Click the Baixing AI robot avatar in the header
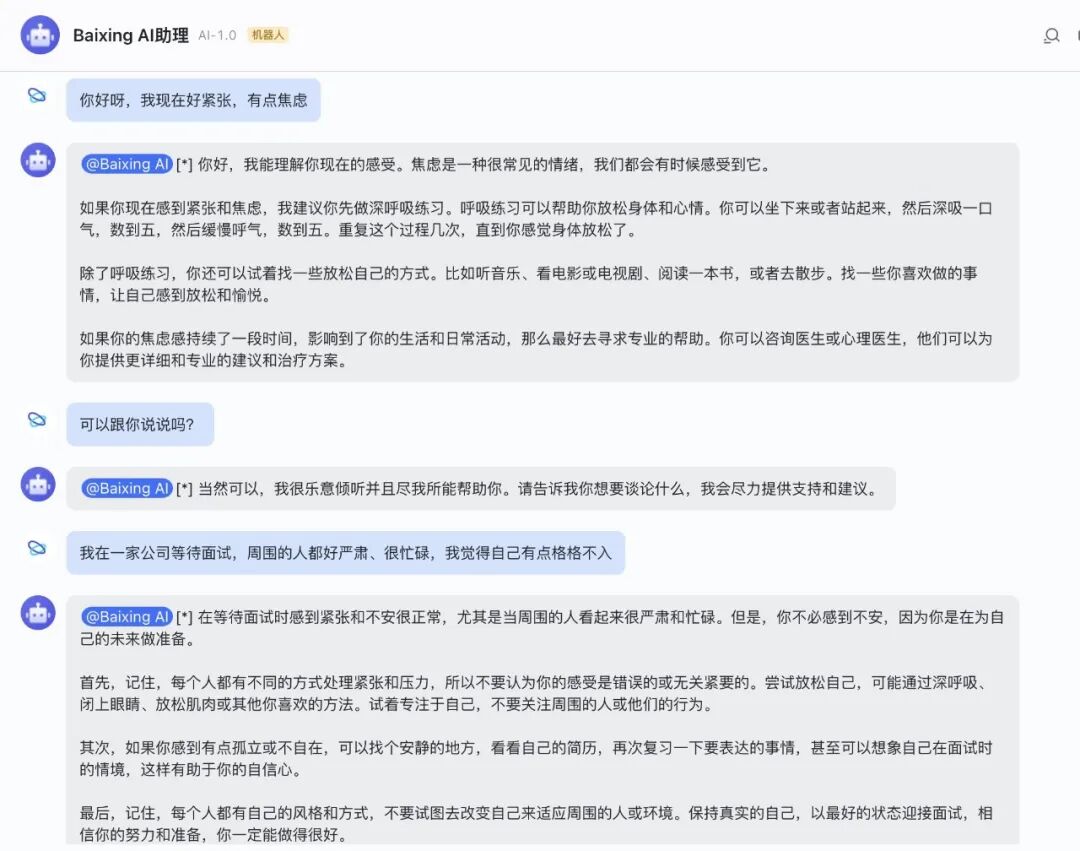Image resolution: width=1080 pixels, height=851 pixels. tap(40, 35)
